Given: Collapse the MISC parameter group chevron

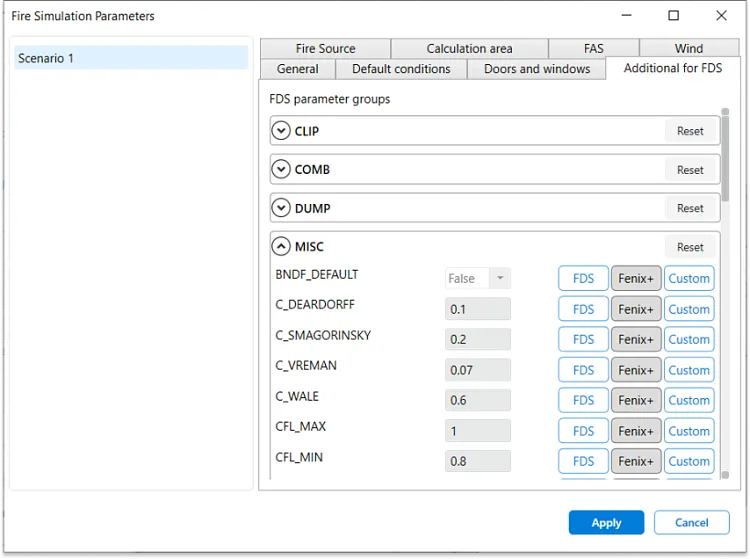Looking at the screenshot, I should (281, 247).
